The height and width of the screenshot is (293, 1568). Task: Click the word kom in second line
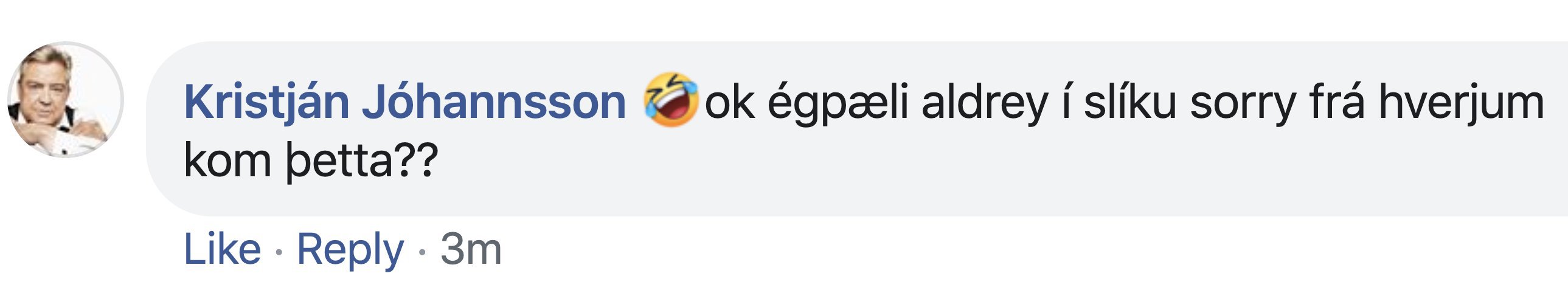coord(227,160)
